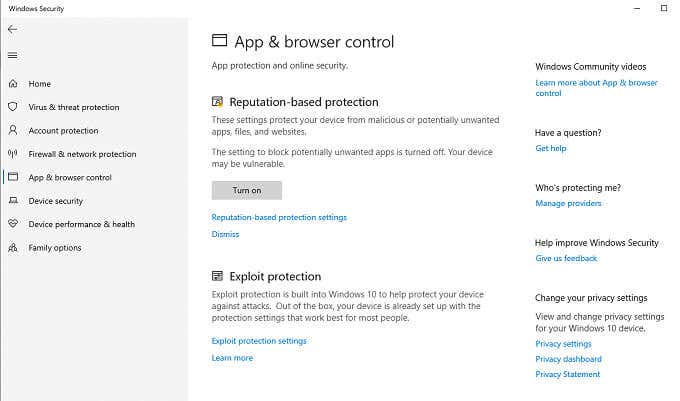Click the Home house icon
The image size is (680, 401).
[x=13, y=84]
